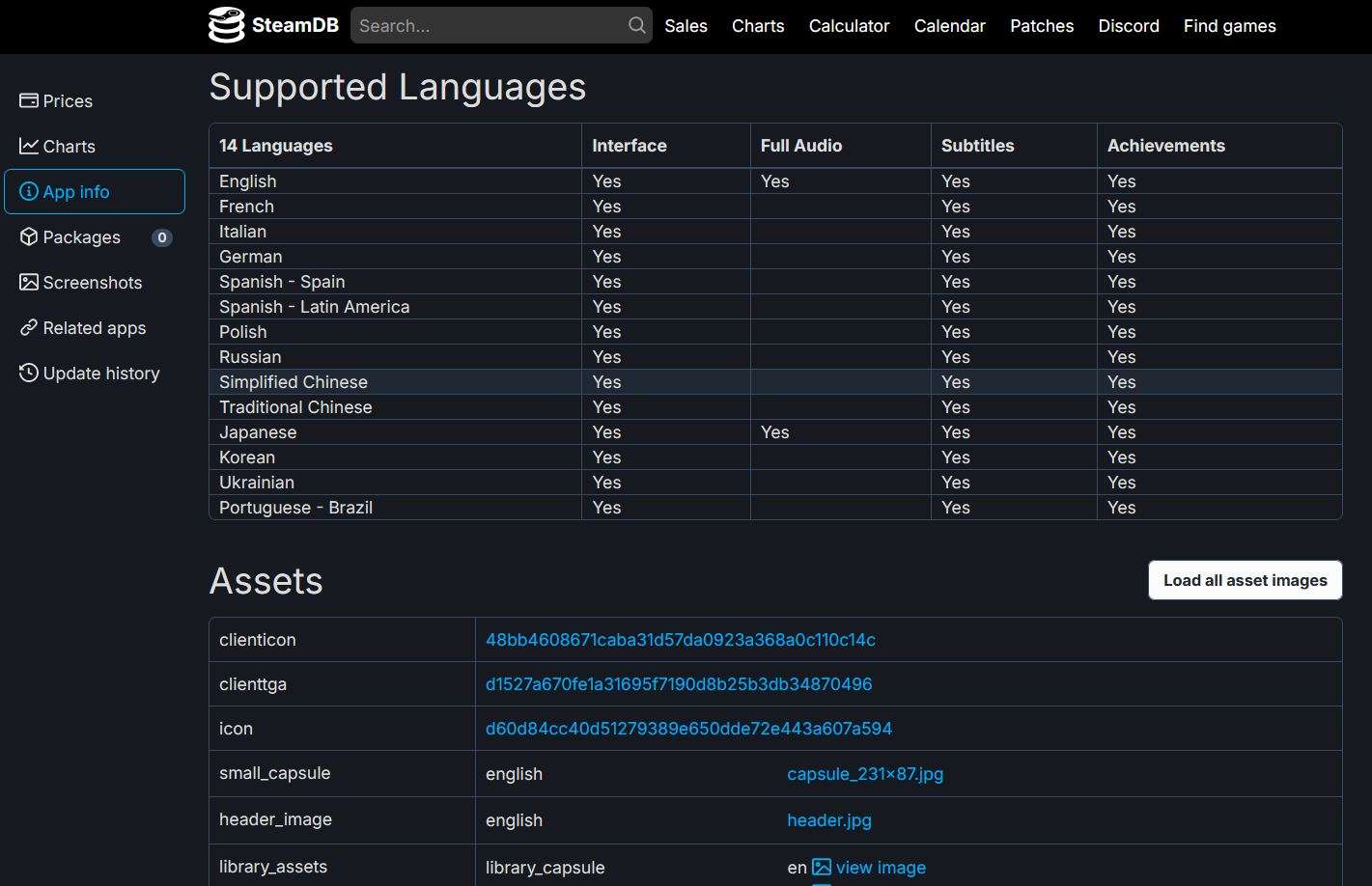Screen dimensions: 1372x886
Task: Open Prices from sidebar card icon
Action: [x=29, y=100]
